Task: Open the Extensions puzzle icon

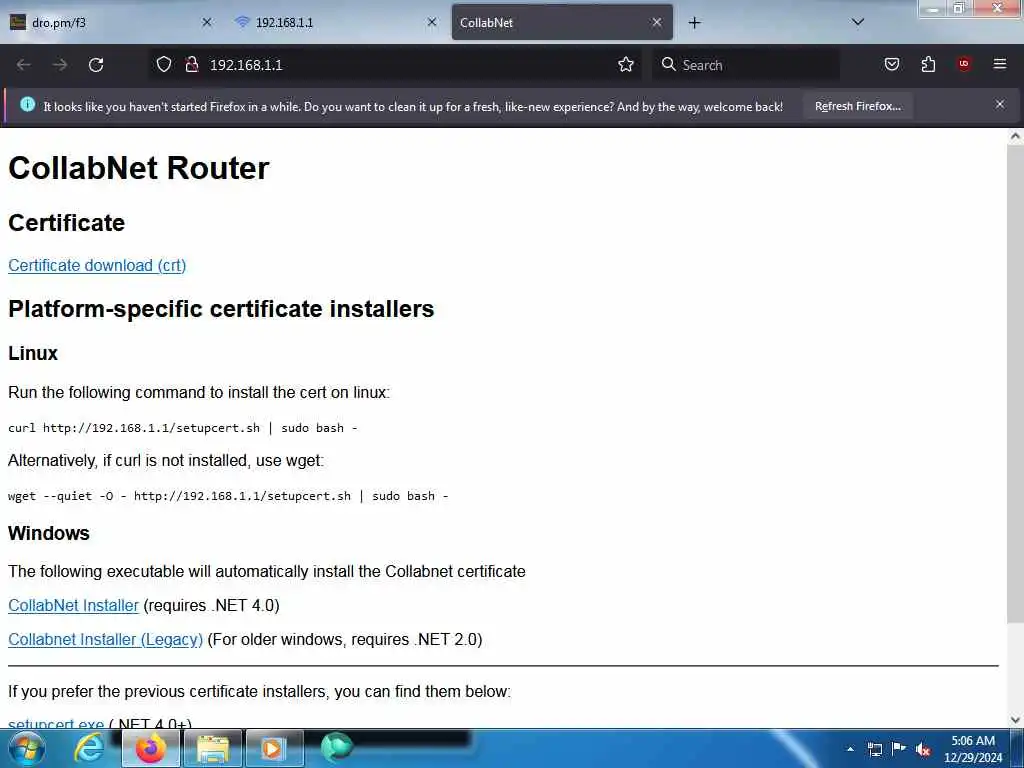Action: [928, 64]
